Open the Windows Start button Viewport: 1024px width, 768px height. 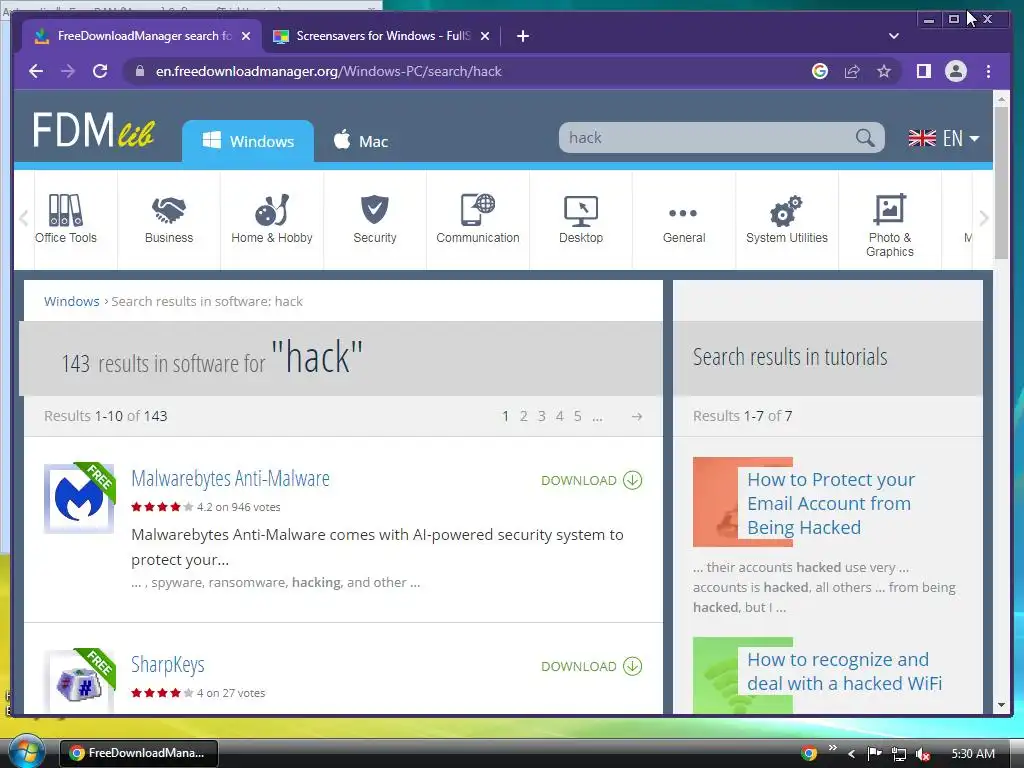(25, 751)
